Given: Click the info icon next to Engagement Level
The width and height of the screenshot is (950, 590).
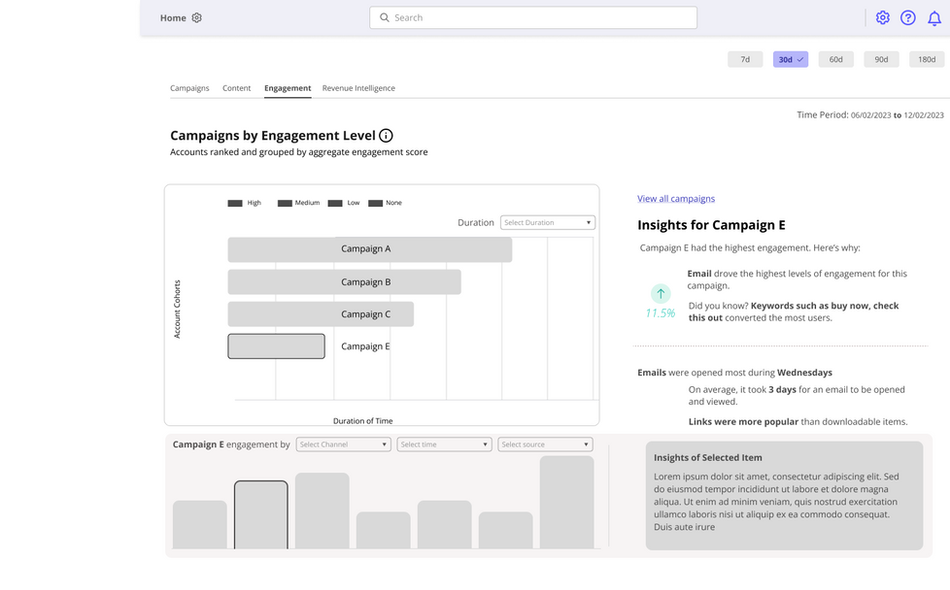Looking at the screenshot, I should [x=386, y=136].
